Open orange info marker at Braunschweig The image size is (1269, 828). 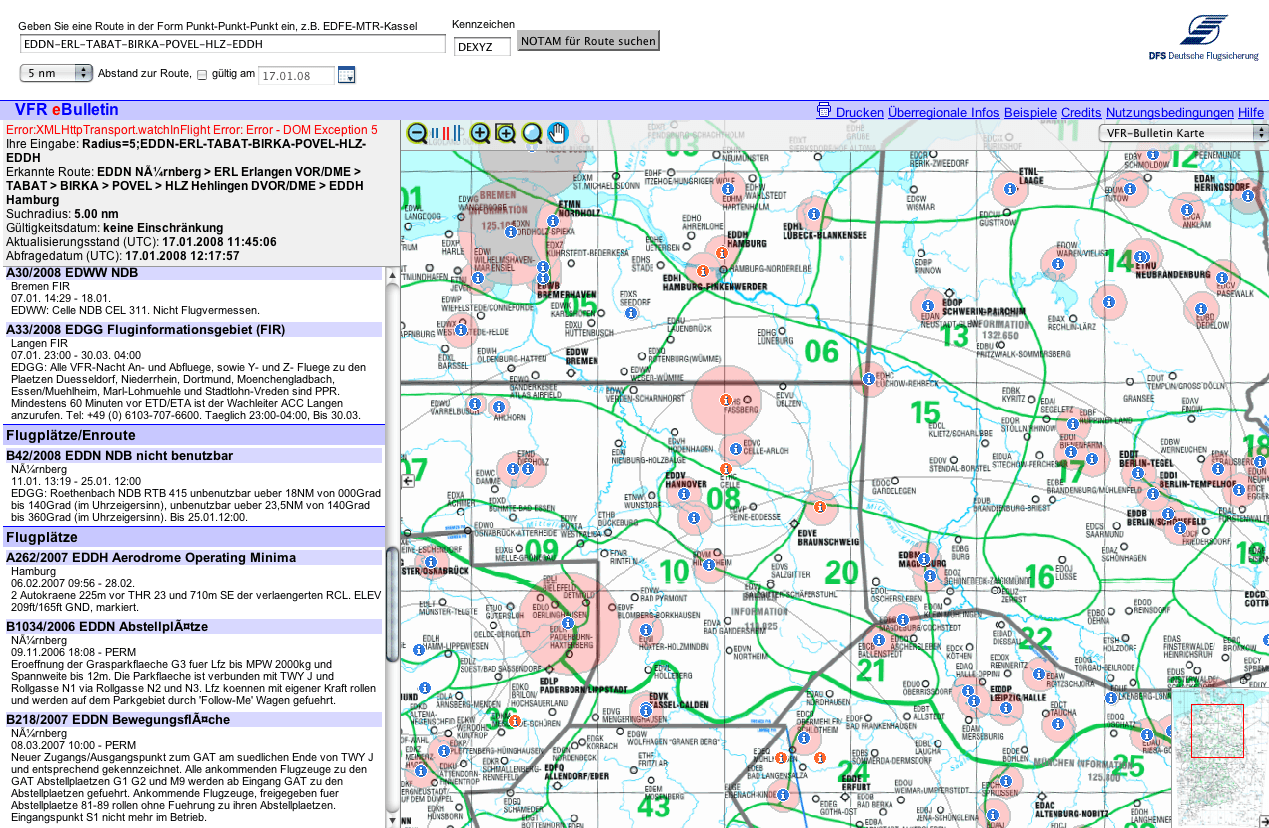point(820,507)
